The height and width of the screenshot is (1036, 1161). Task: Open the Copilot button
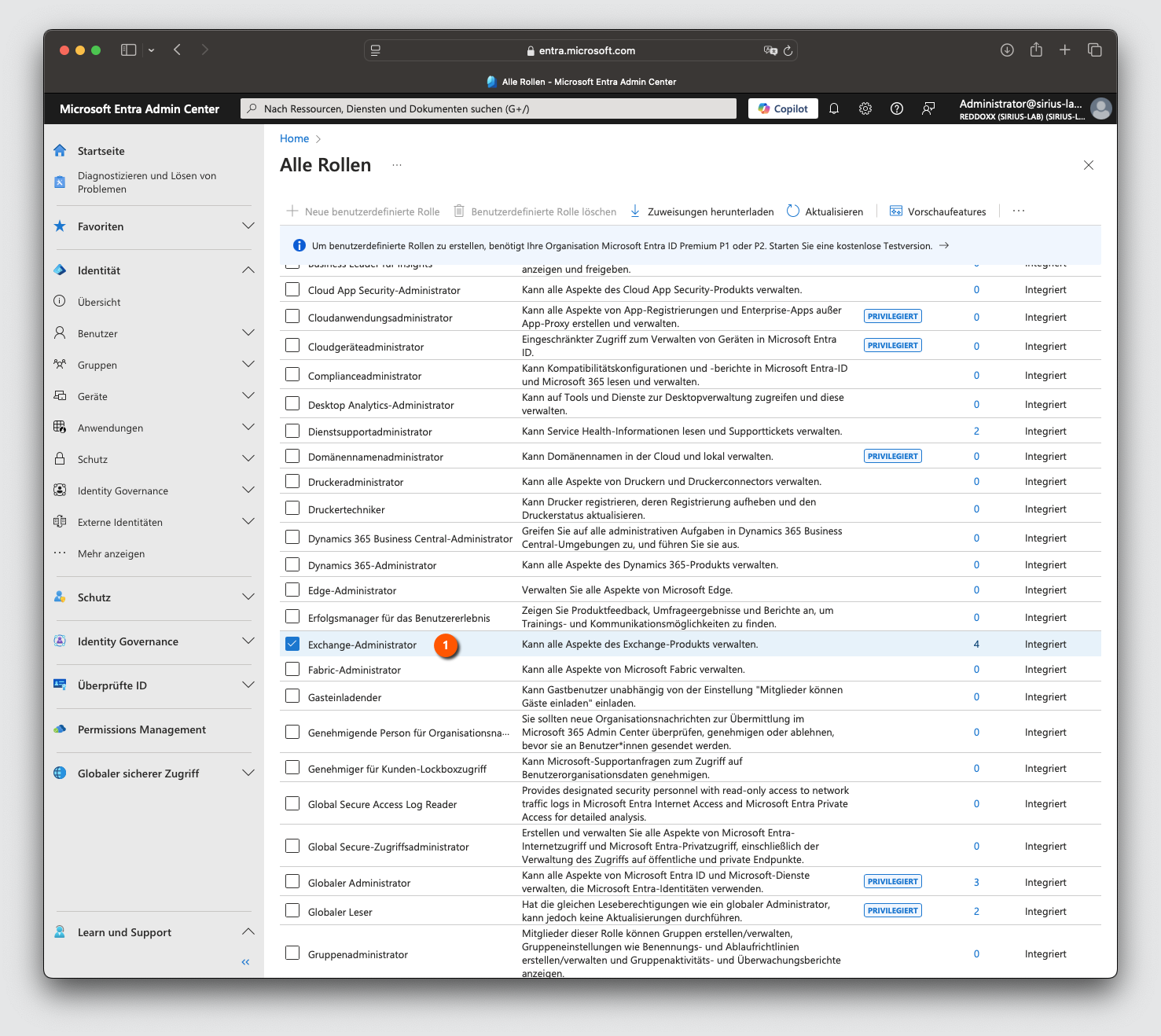click(784, 108)
